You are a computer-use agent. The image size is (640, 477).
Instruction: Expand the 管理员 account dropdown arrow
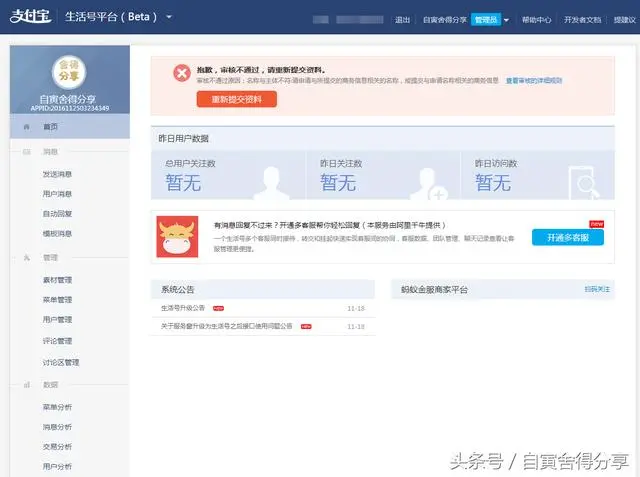[506, 20]
